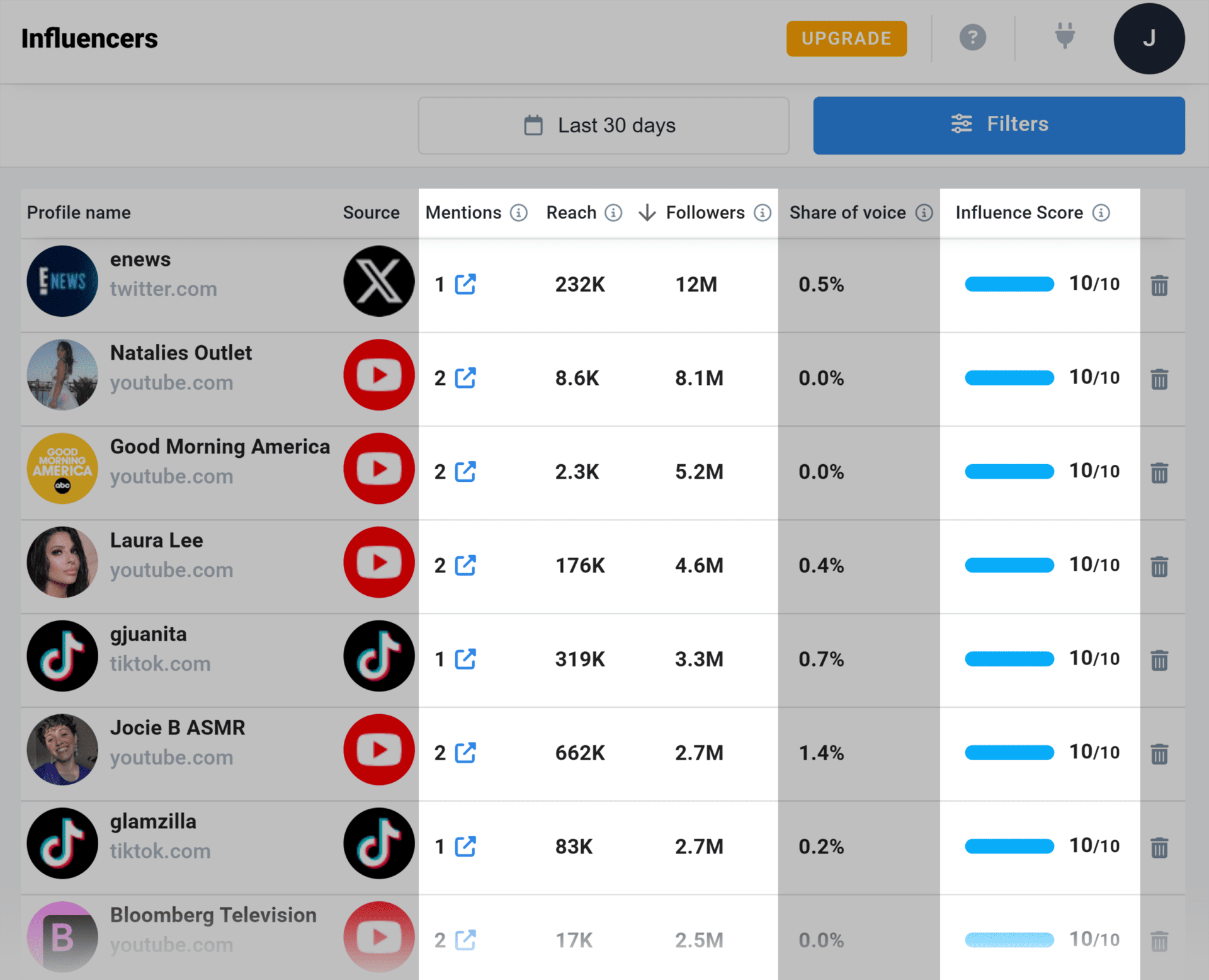Show info tooltip for Influence Score

1101,213
